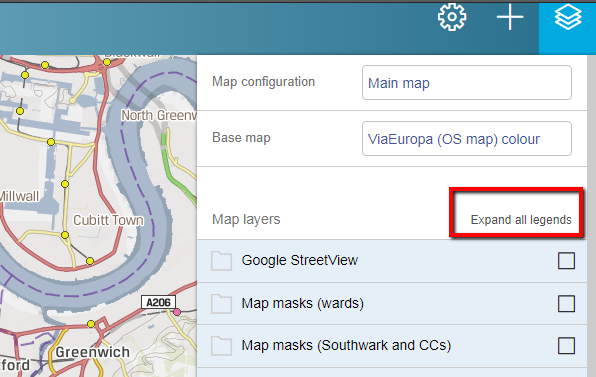Select the Map masks (wards) layer name
The width and height of the screenshot is (596, 377).
[303, 303]
